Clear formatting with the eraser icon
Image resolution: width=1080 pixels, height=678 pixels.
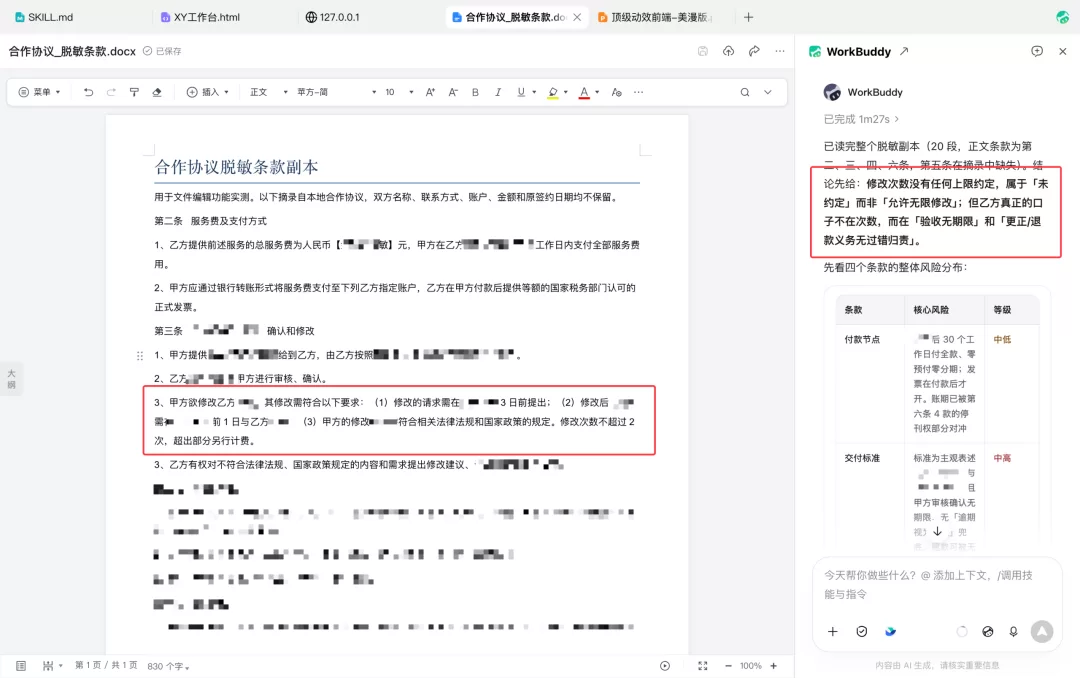click(x=157, y=92)
